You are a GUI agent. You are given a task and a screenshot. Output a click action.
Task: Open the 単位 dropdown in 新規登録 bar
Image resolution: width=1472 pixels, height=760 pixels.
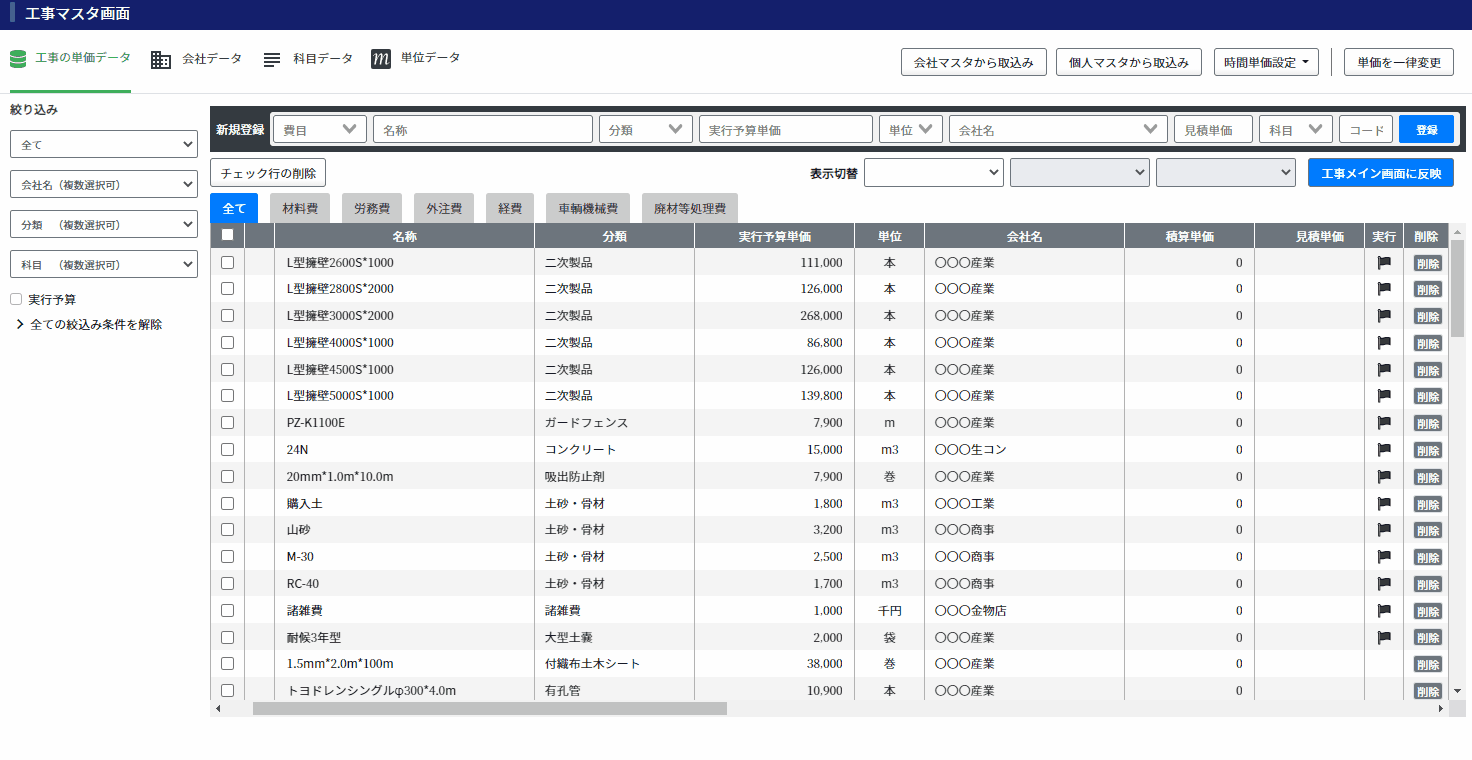(x=911, y=129)
